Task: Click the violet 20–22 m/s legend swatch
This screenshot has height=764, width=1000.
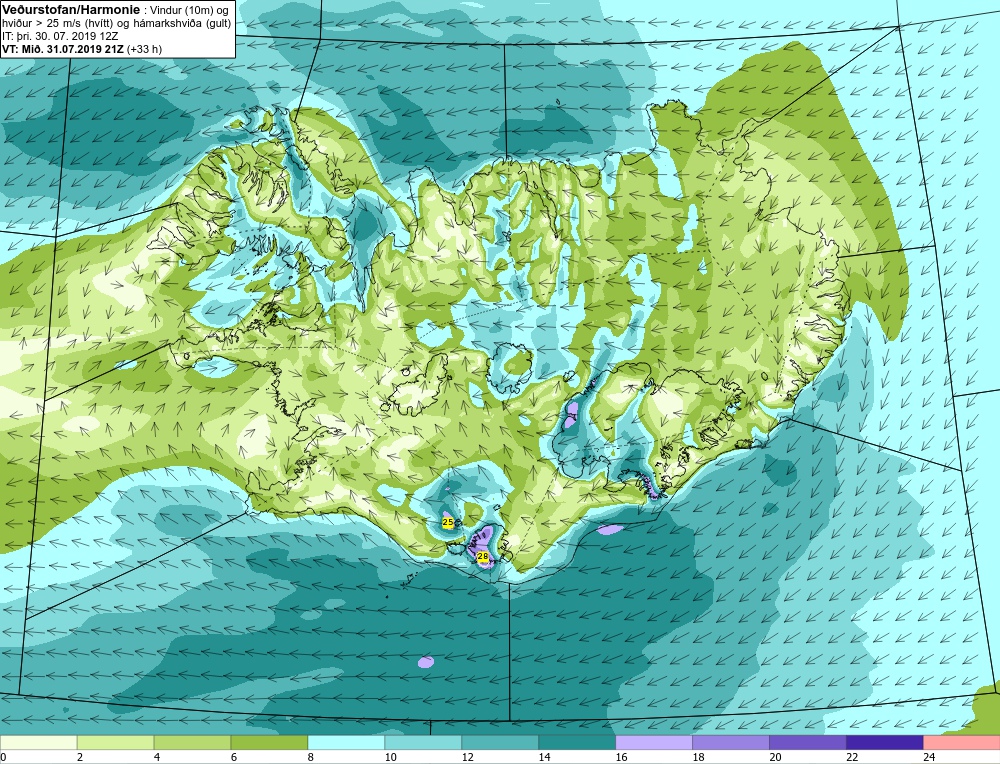Action: (x=807, y=743)
